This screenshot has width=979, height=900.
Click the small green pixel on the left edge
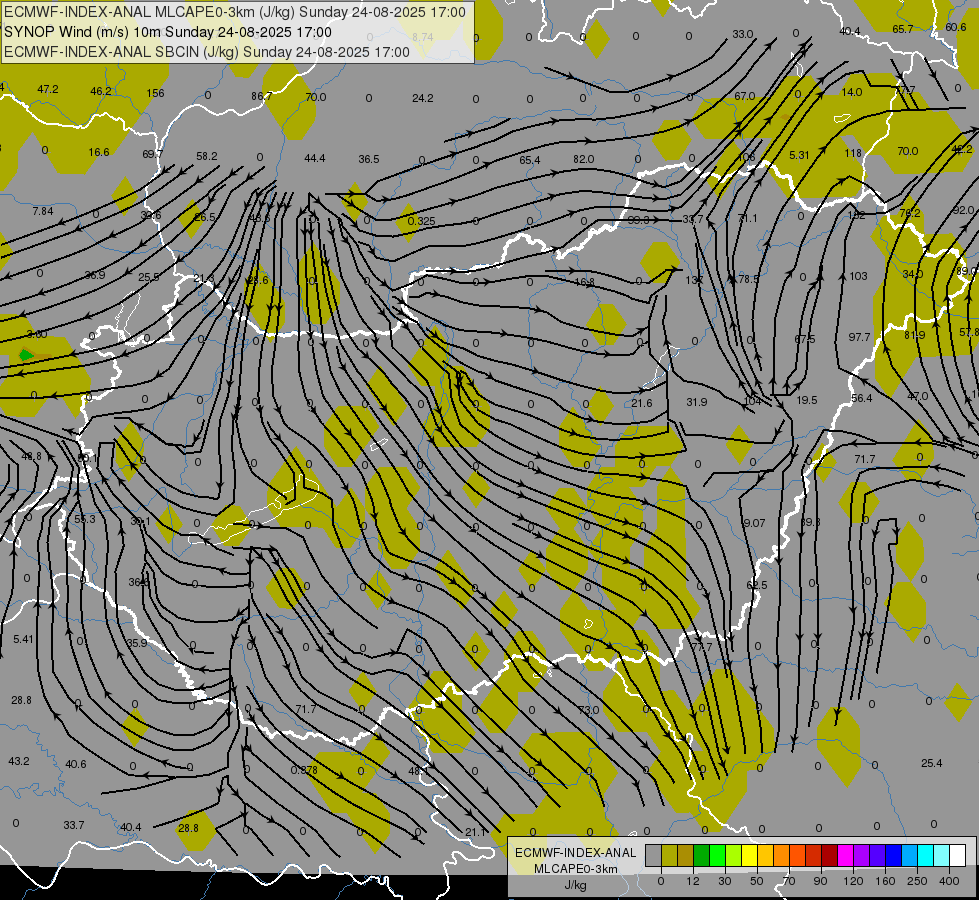[26, 355]
